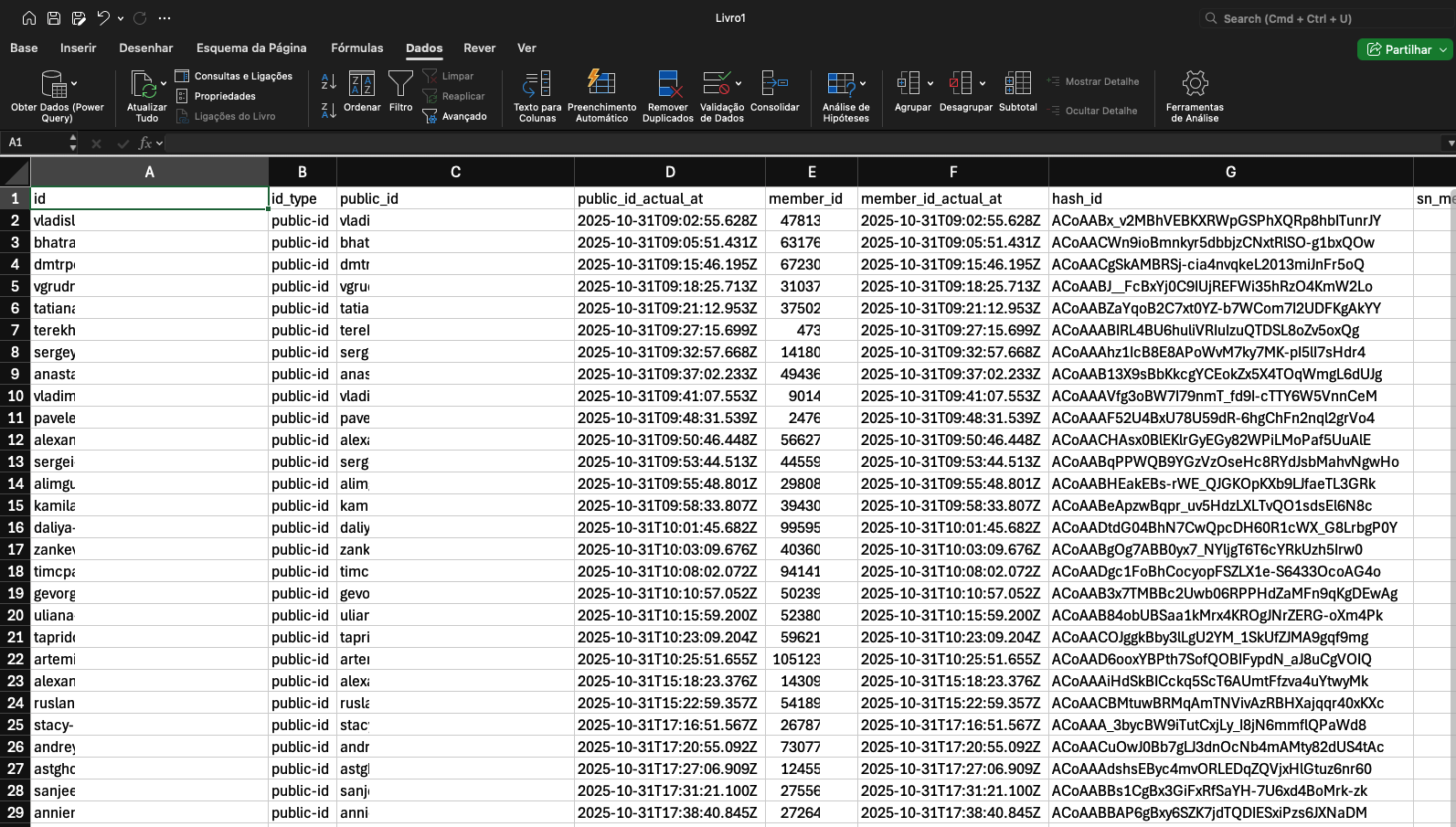Click the Obter Dados (Power Query) icon
This screenshot has width=1456, height=827.
click(54, 85)
